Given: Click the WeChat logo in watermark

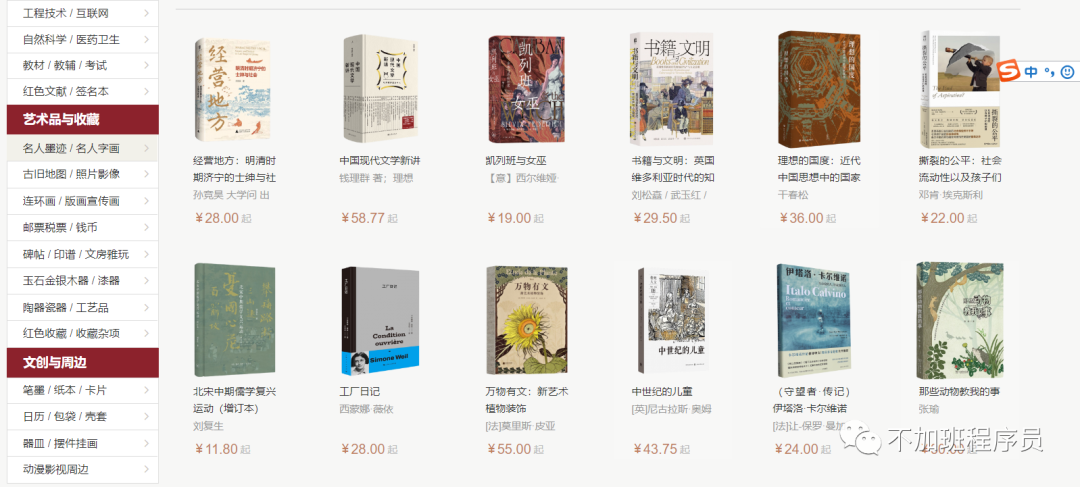Looking at the screenshot, I should [x=859, y=439].
